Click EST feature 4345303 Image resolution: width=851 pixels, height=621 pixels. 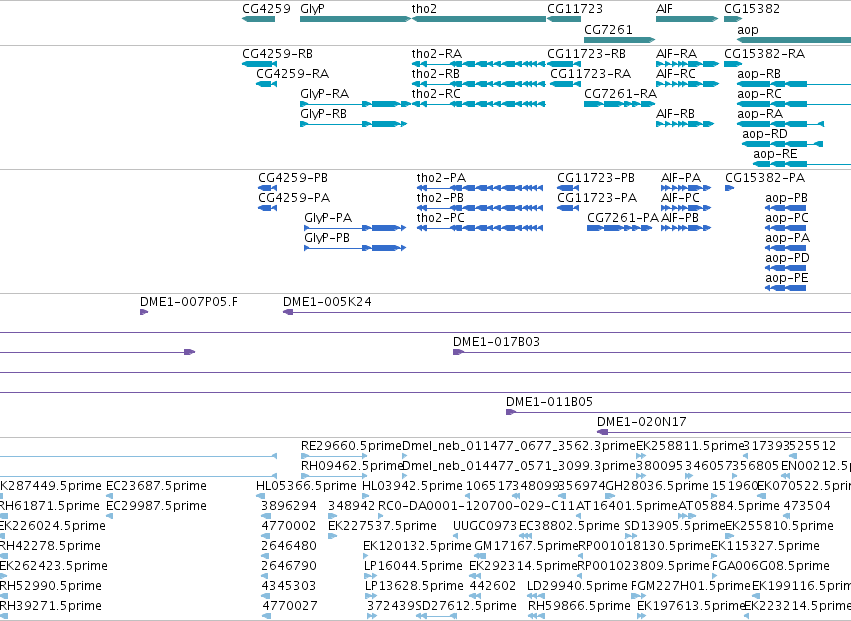click(x=289, y=586)
